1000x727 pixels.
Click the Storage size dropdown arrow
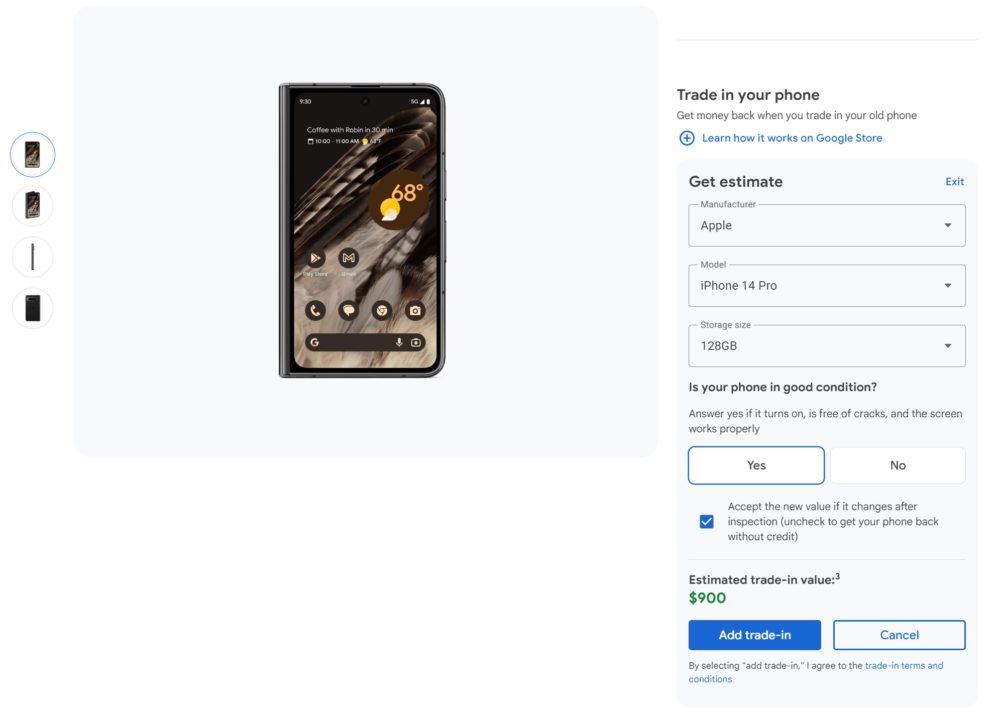point(948,346)
